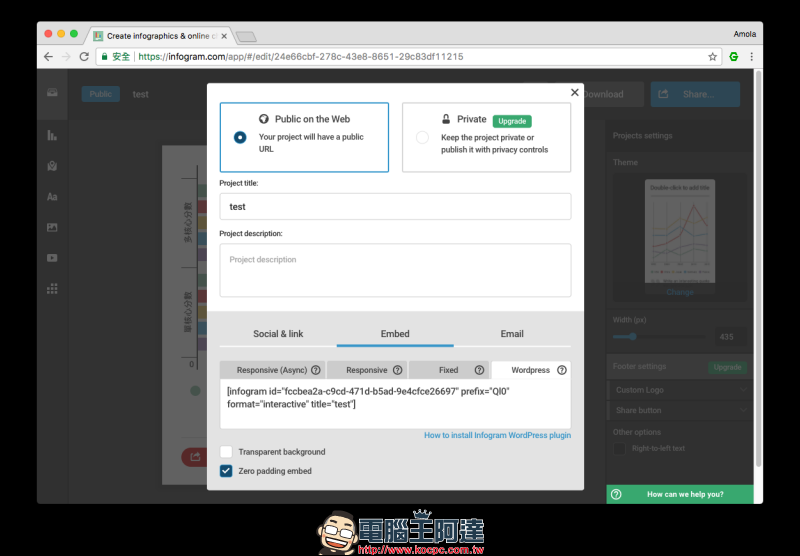The image size is (800, 556).
Task: Switch to the Email tab
Action: [x=512, y=334]
